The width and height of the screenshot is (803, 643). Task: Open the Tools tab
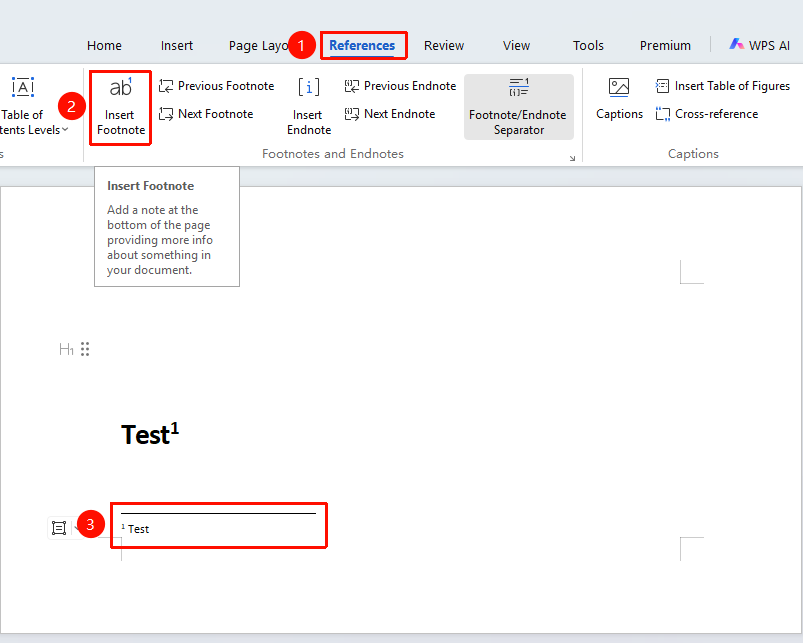tap(588, 46)
